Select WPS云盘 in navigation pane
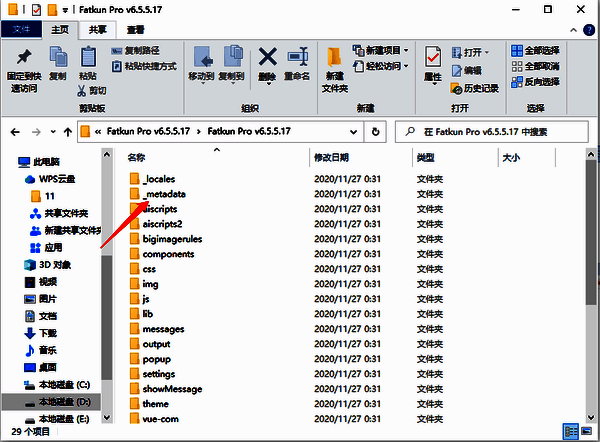The height and width of the screenshot is (442, 600). pyautogui.click(x=50, y=179)
